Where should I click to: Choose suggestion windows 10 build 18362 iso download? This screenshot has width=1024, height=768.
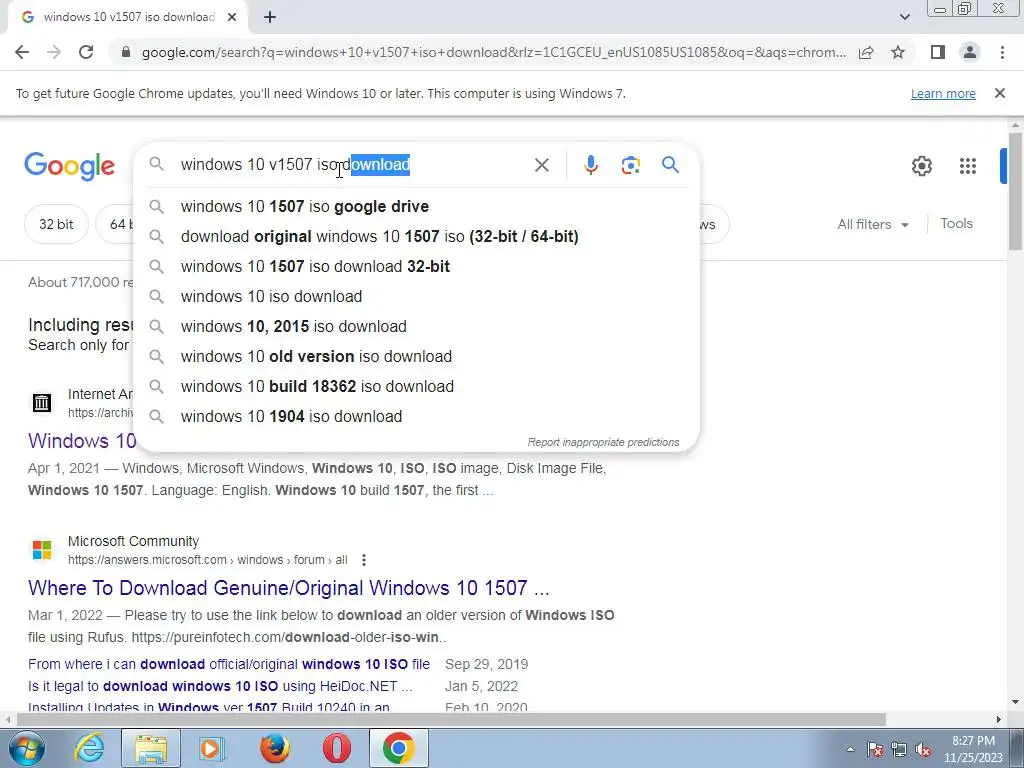(416, 387)
